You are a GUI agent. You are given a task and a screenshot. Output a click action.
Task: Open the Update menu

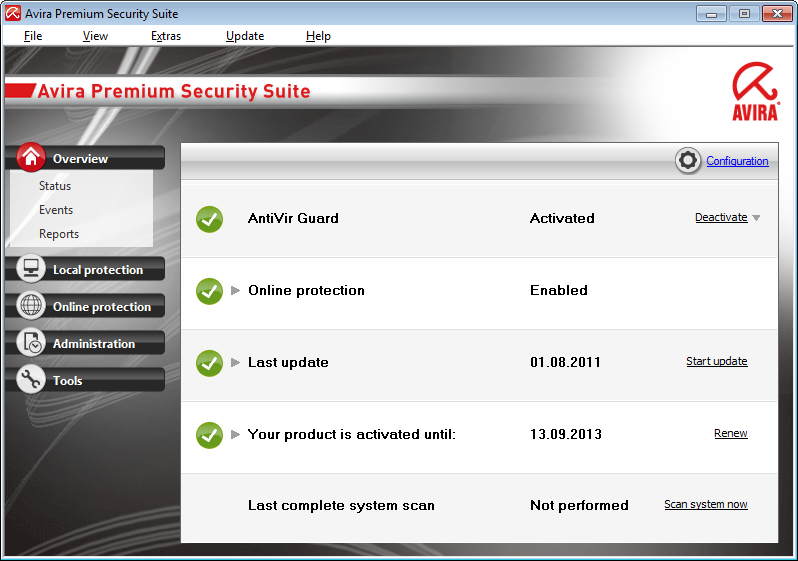(245, 36)
